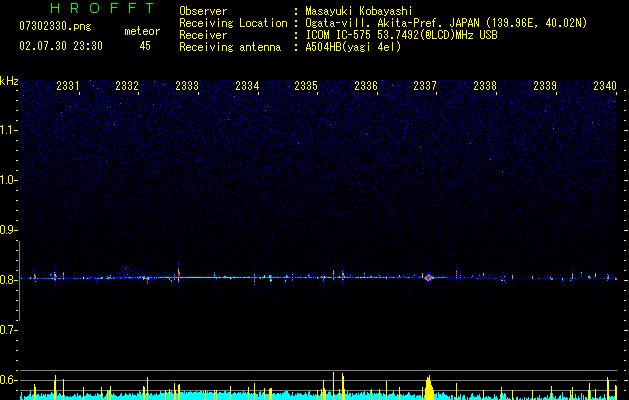Click the 1.1 kHz axis label
This screenshot has height=400, width=629.
point(8,130)
